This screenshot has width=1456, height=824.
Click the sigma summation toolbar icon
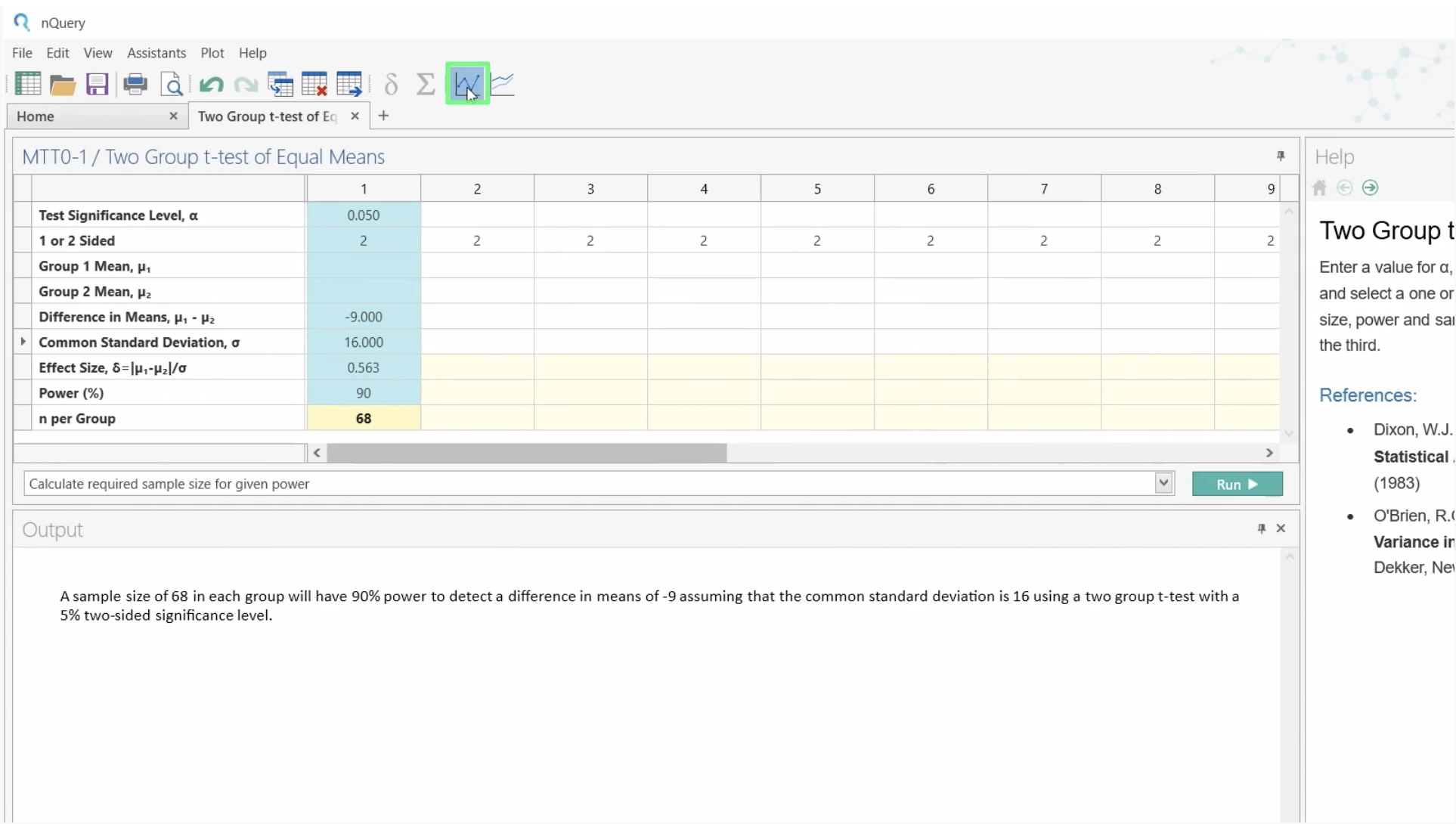point(426,84)
